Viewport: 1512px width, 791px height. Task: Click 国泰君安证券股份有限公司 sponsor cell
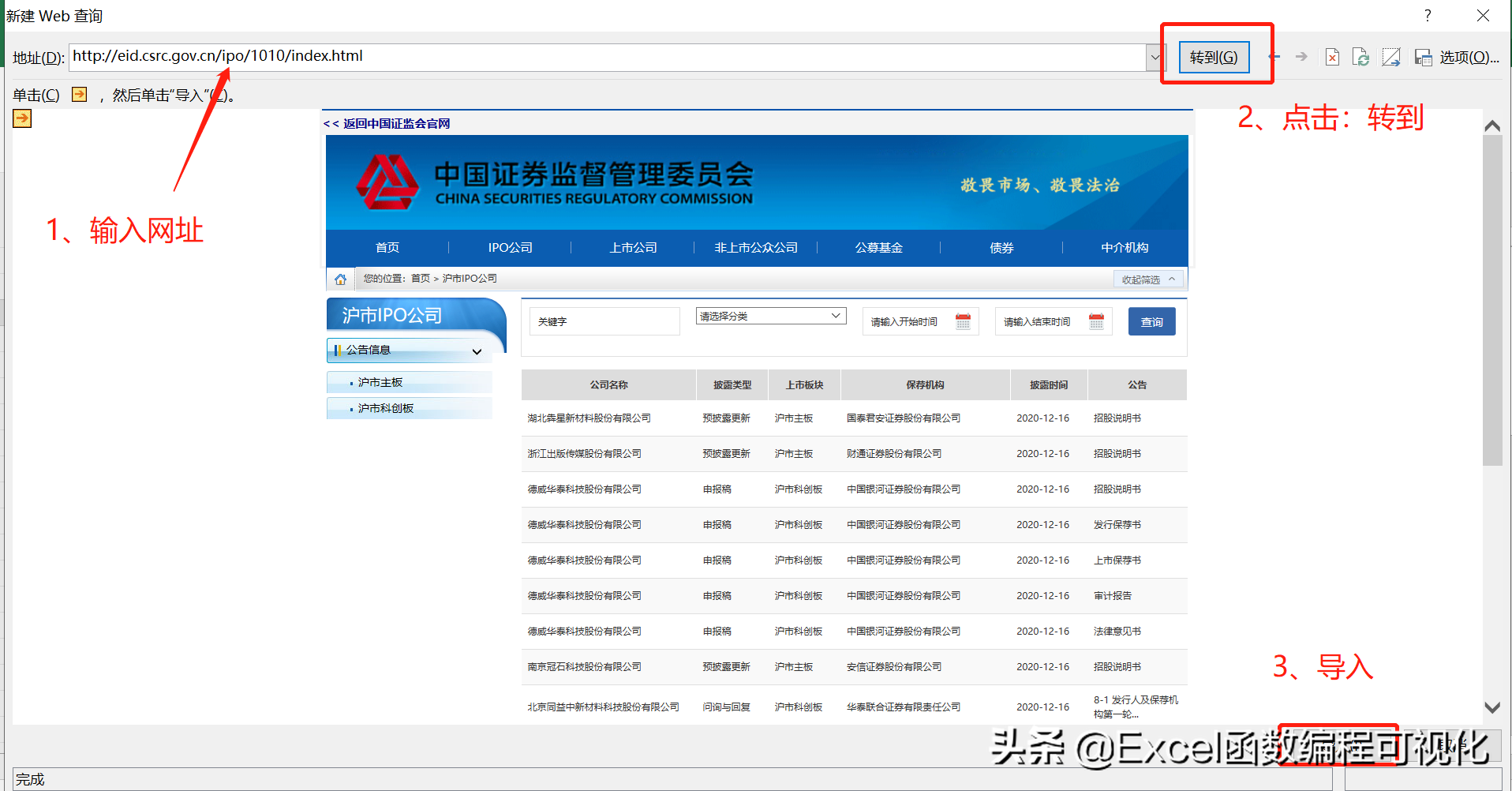point(904,418)
